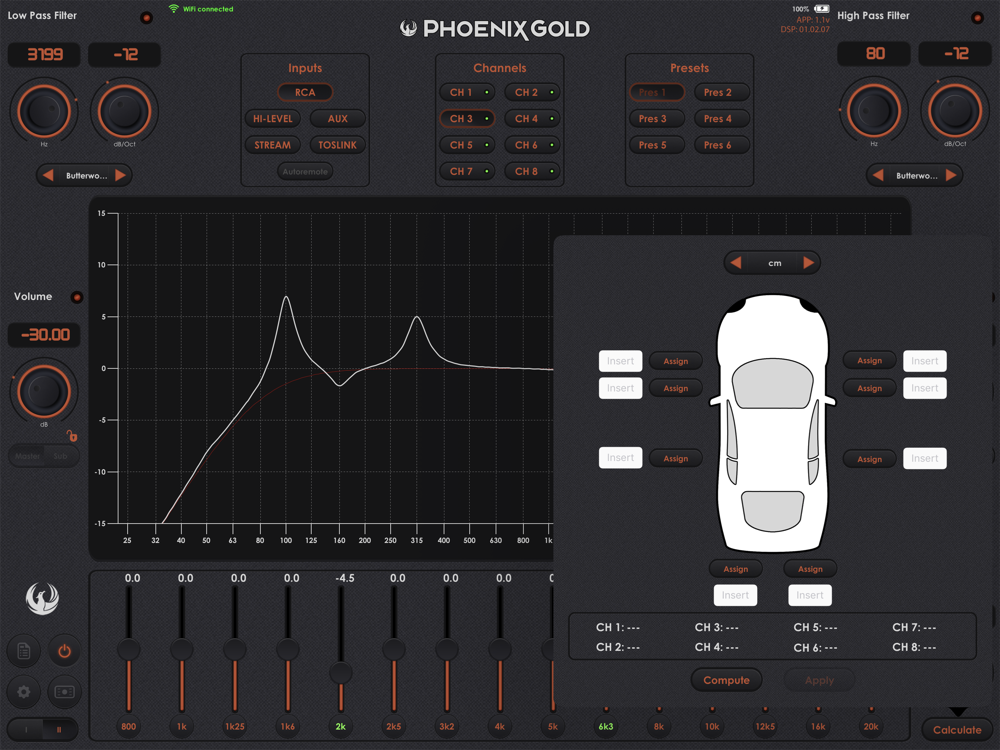The image size is (1000, 750).
Task: Select the HI-LEVEL input
Action: [x=272, y=119]
